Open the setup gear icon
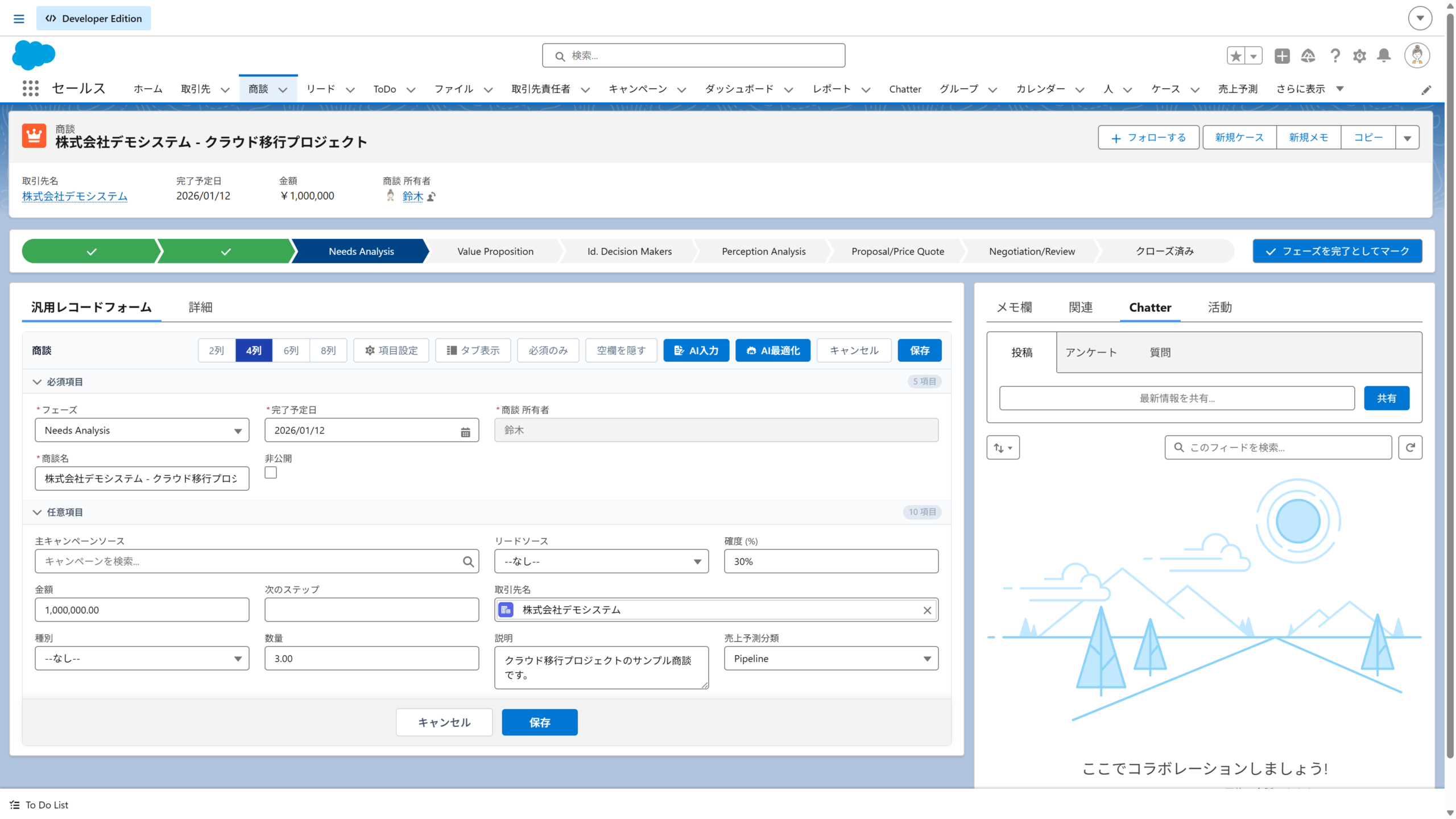 pyautogui.click(x=1359, y=56)
